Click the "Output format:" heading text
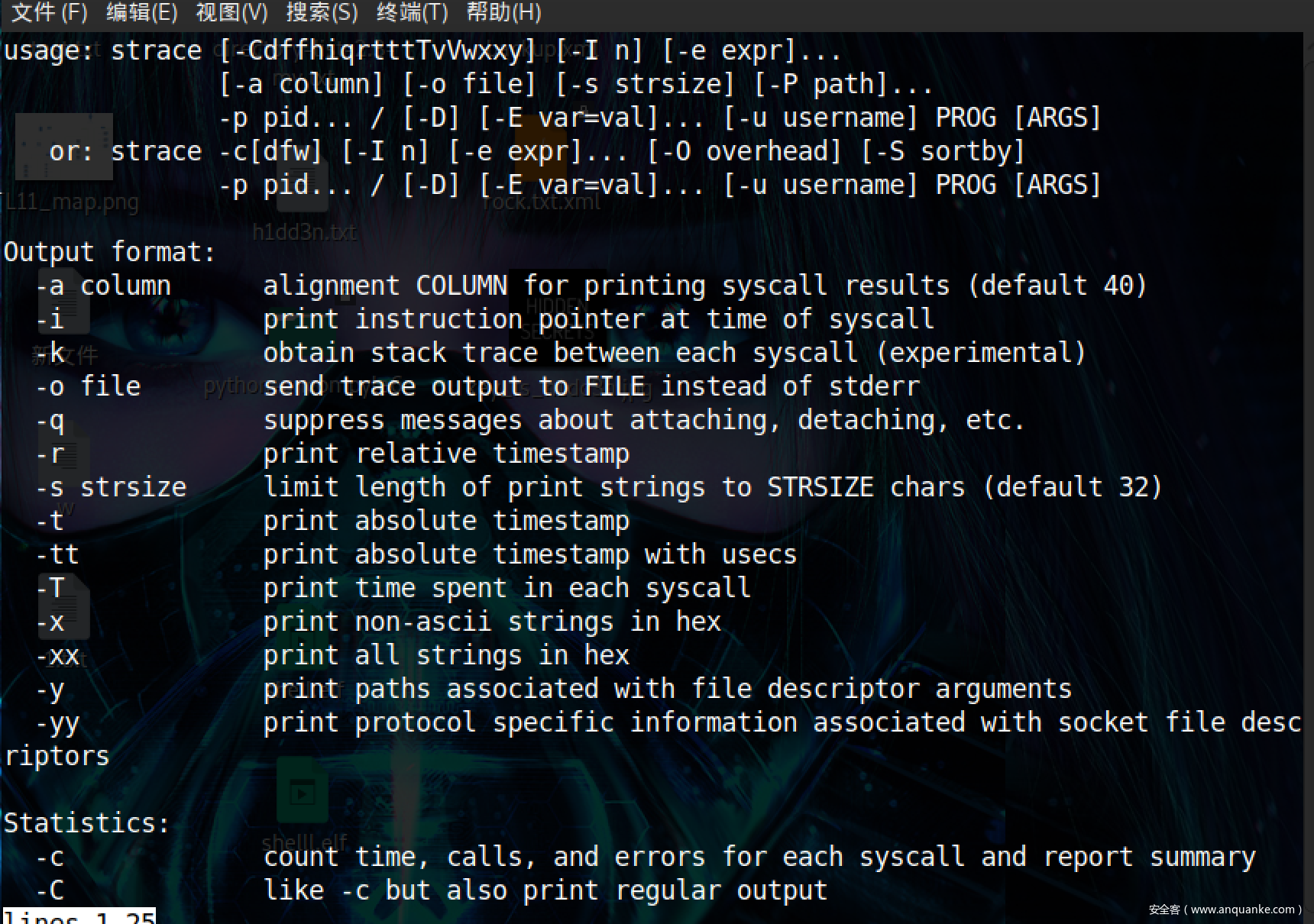The width and height of the screenshot is (1314, 924). [110, 252]
